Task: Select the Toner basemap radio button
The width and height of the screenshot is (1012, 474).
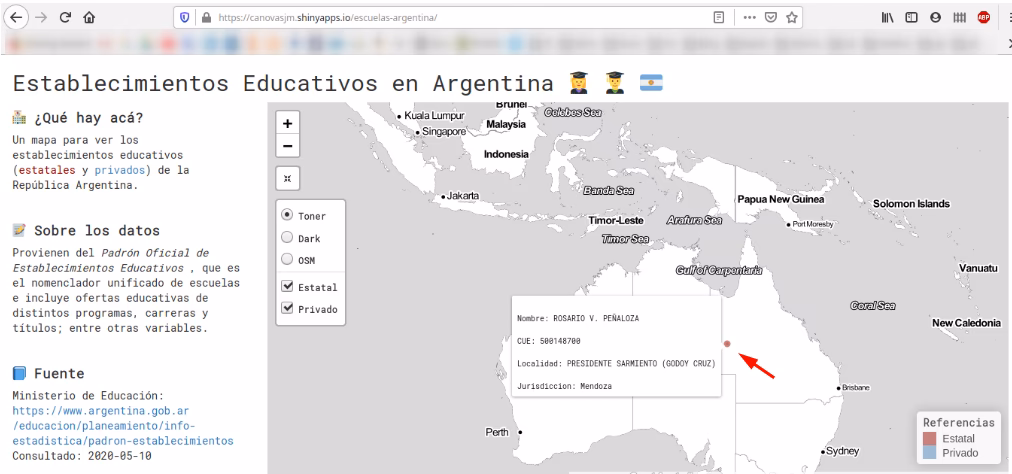Action: click(x=288, y=215)
